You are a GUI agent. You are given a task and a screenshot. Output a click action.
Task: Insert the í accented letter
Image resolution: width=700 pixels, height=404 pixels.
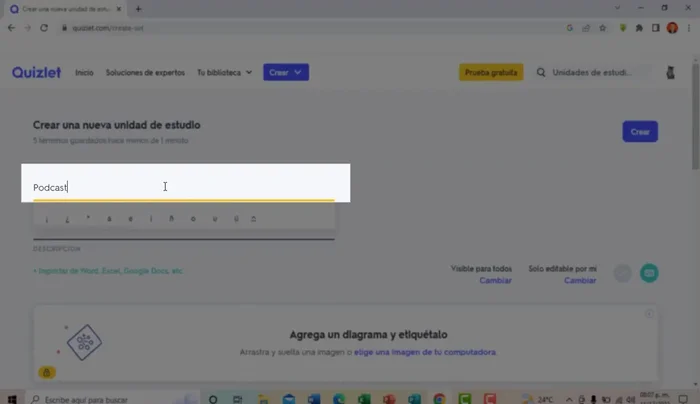[151, 219]
